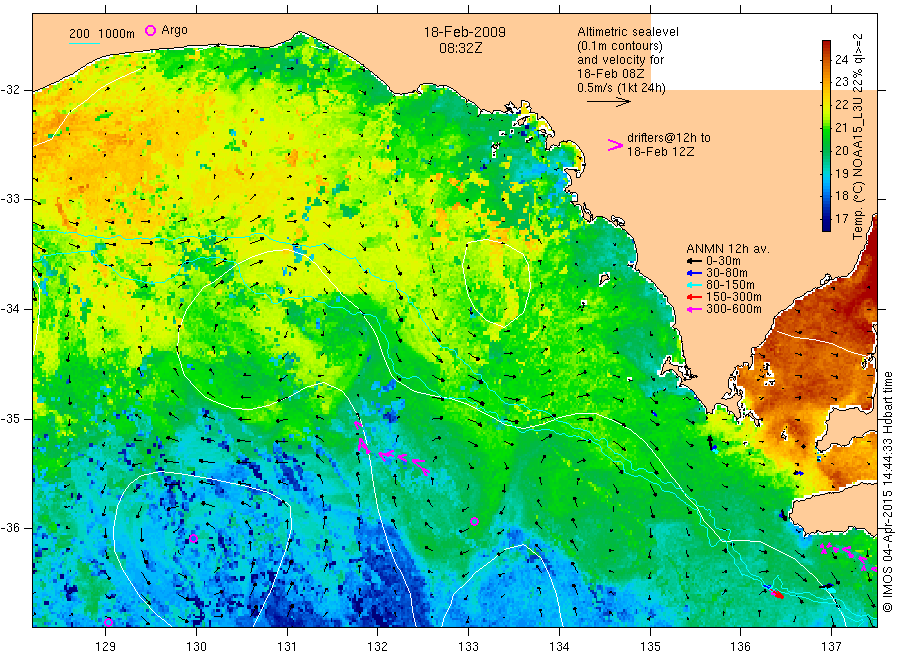Screen dimensions: 900x660
Task: Click the 0.5m/s (1kt 24h) text
Action: coord(621,88)
